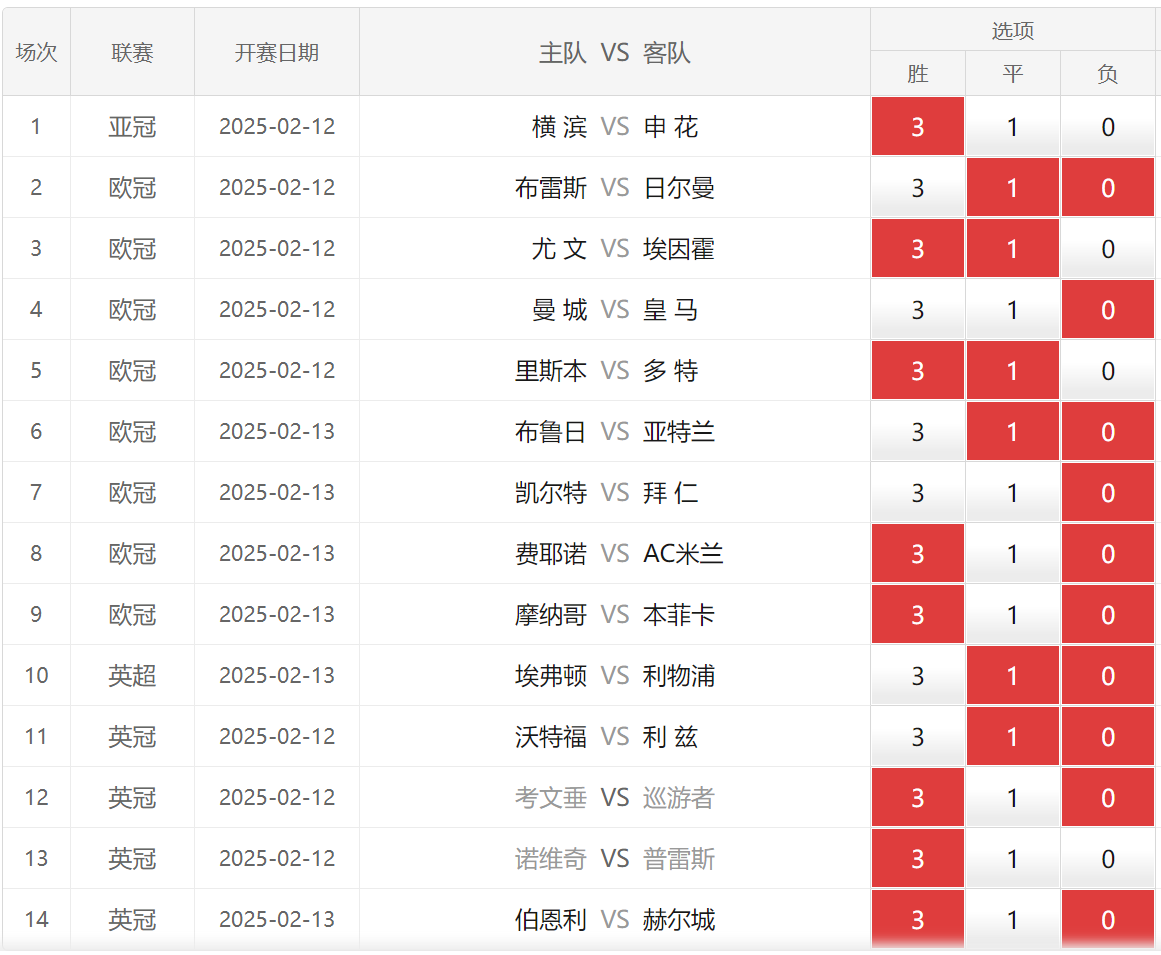Click the 胜 sub-header

(917, 73)
